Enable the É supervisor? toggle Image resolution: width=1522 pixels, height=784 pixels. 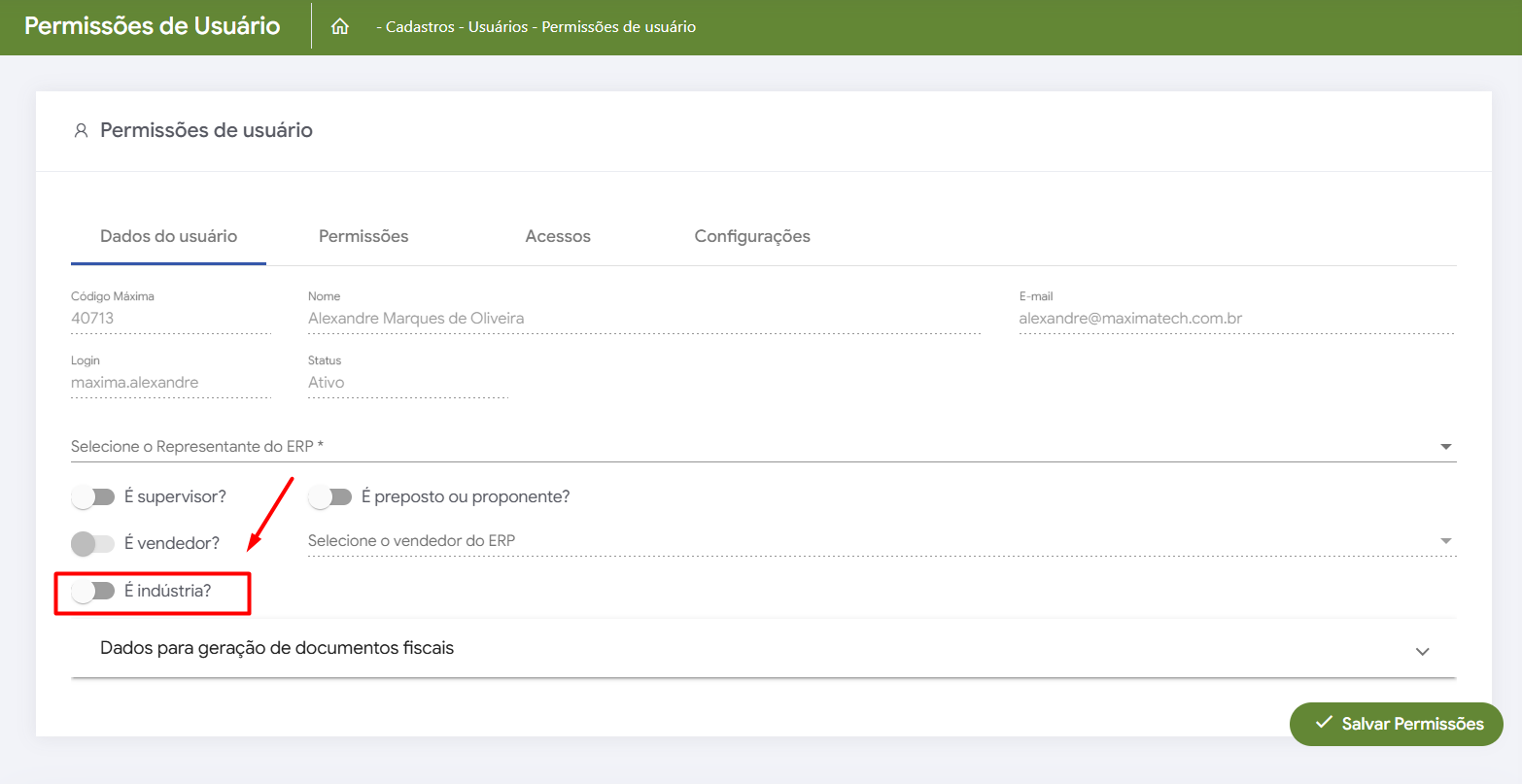[x=93, y=497]
